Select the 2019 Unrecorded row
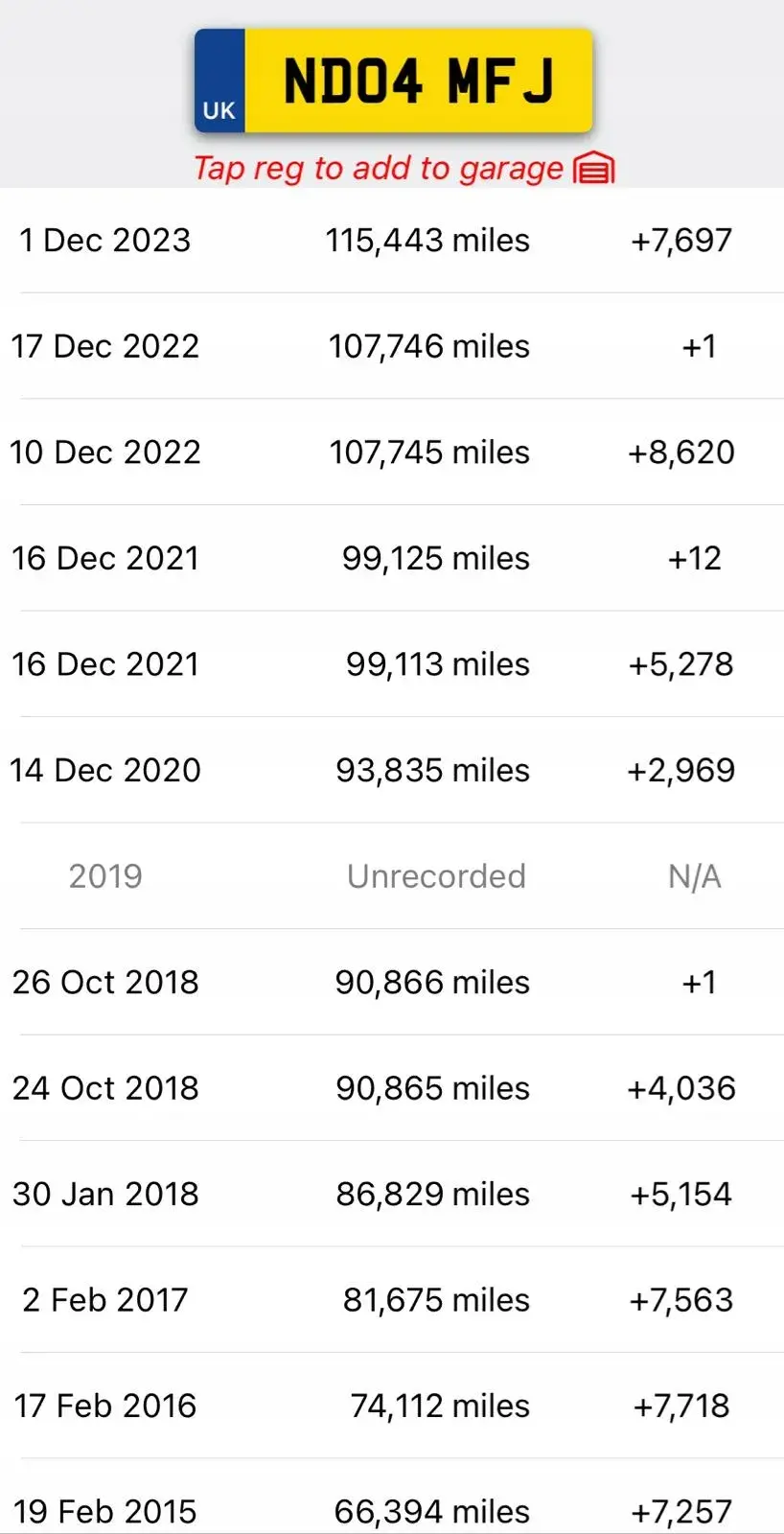The width and height of the screenshot is (784, 1534). pos(392,876)
